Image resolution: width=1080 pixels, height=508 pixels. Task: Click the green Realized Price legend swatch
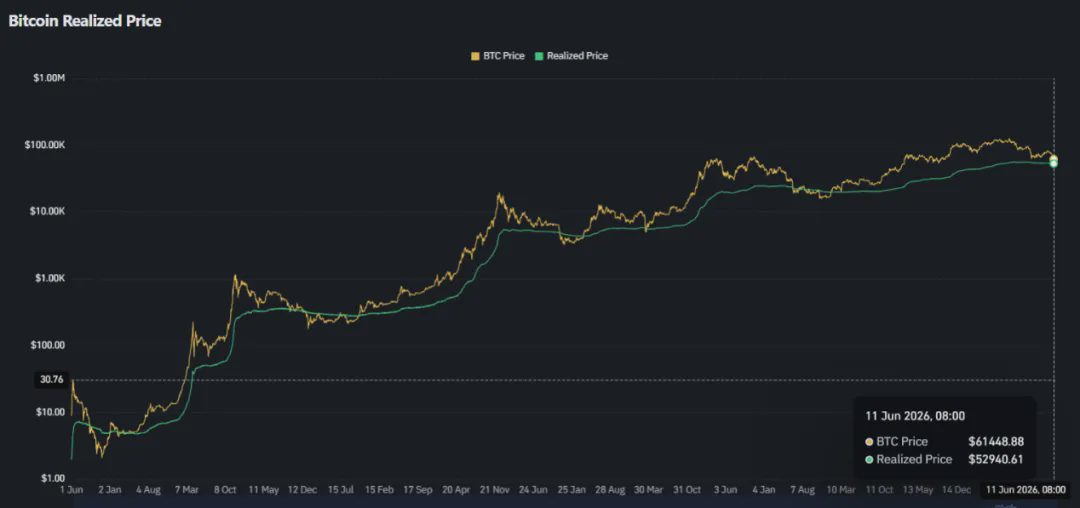[540, 56]
